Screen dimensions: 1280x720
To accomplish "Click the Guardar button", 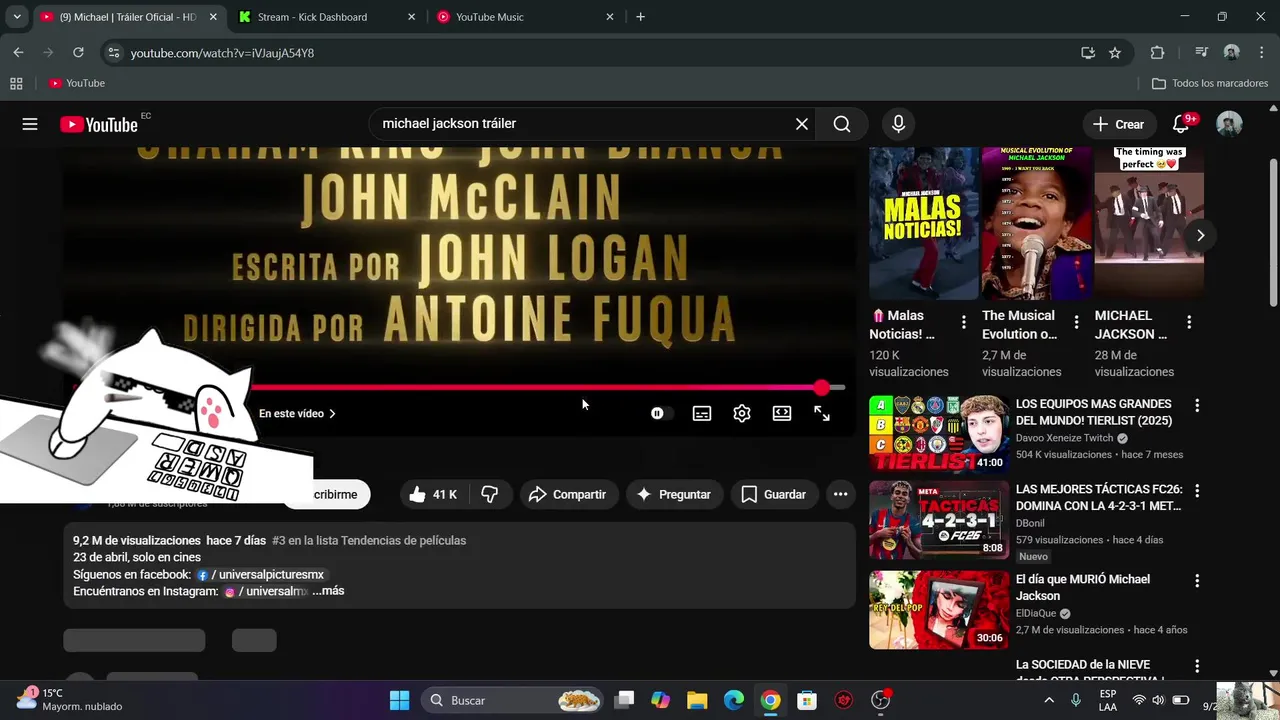I will [773, 494].
